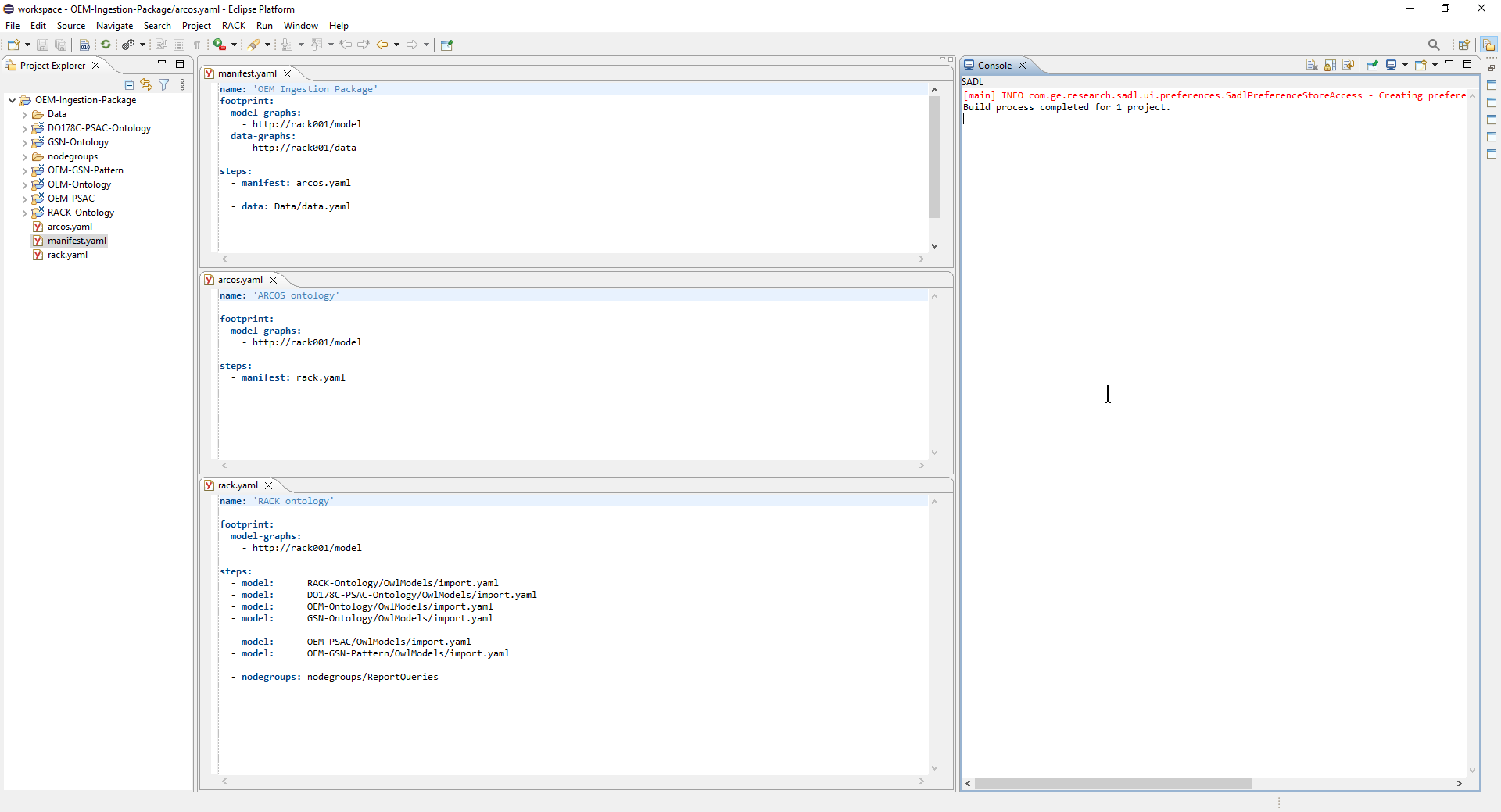The width and height of the screenshot is (1501, 812).
Task: Close the rack.yaml editor tab
Action: (269, 485)
